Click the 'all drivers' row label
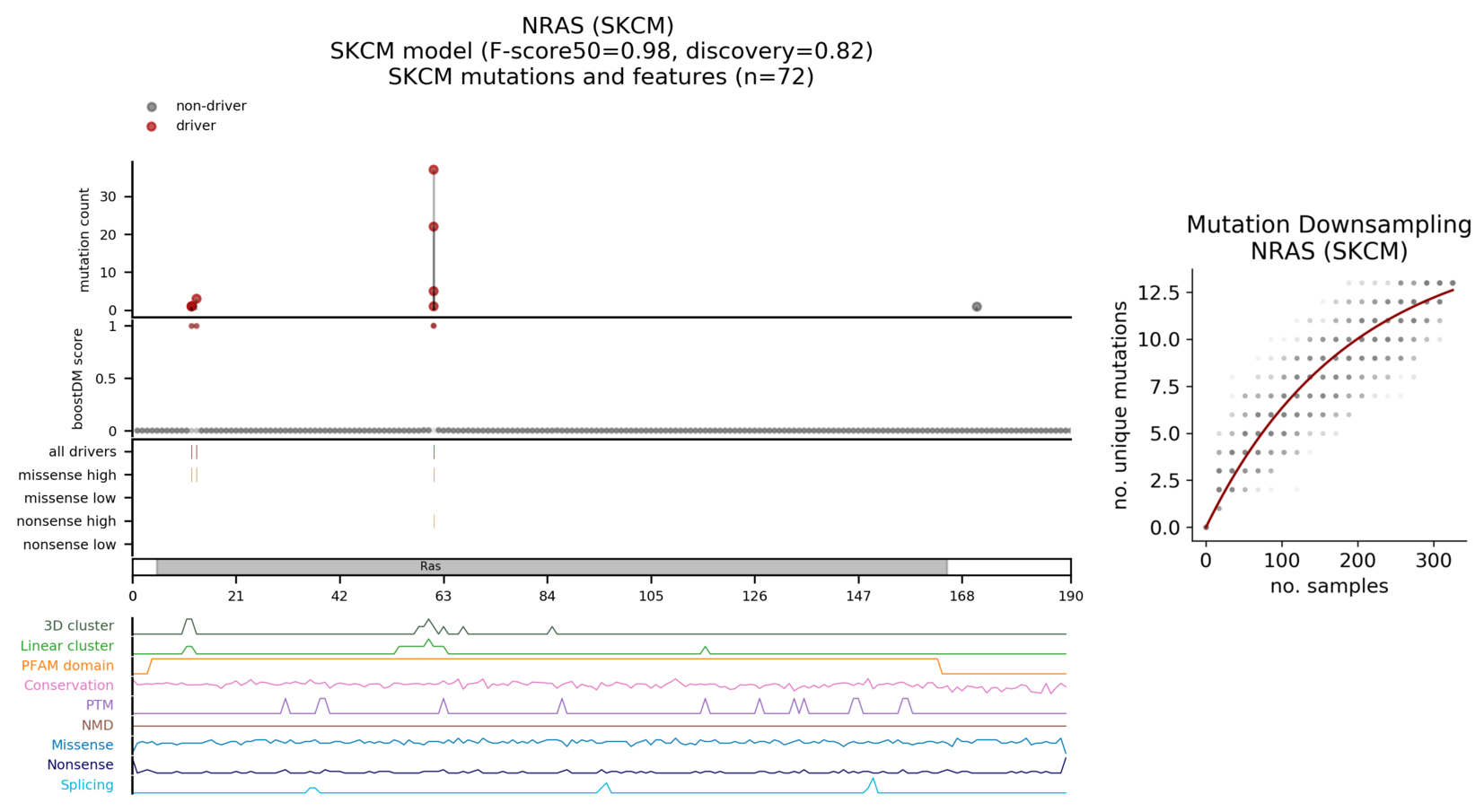The height and width of the screenshot is (812, 1484). pyautogui.click(x=83, y=452)
